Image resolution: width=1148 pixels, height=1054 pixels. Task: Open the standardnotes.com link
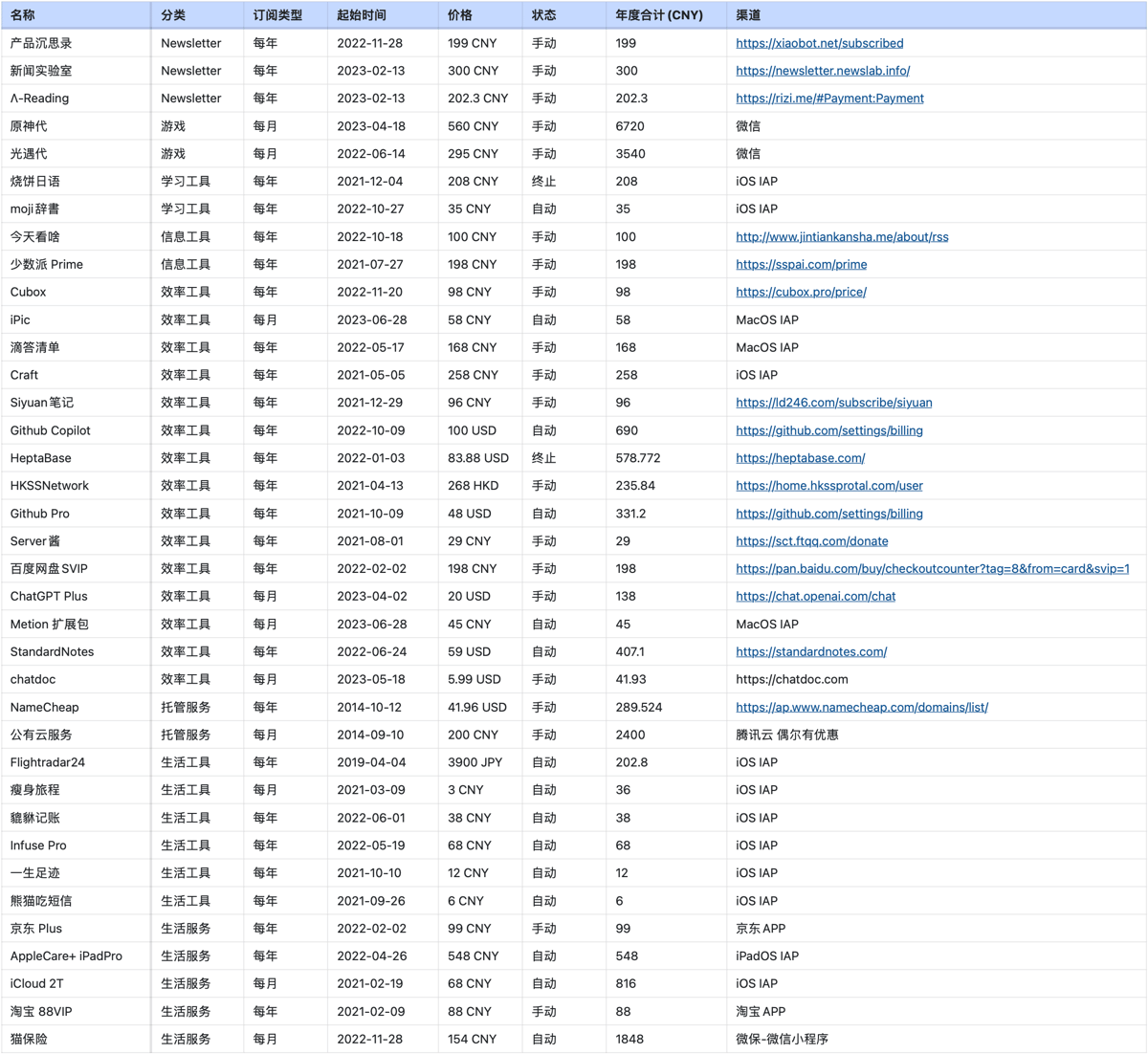(x=811, y=652)
